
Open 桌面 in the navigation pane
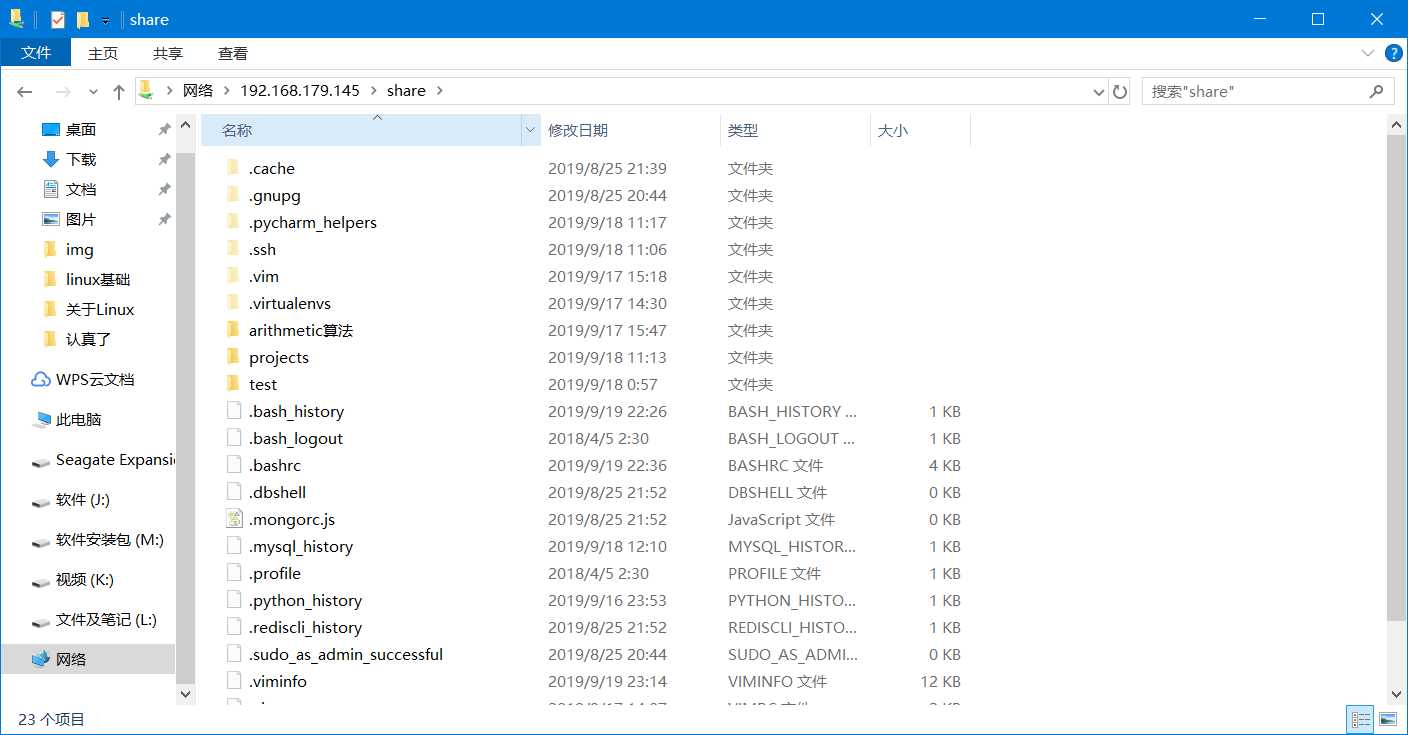(x=81, y=130)
